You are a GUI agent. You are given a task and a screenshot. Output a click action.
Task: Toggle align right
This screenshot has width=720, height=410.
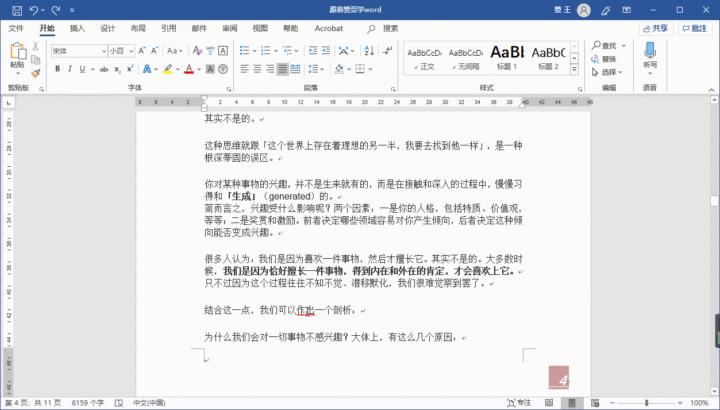[270, 69]
